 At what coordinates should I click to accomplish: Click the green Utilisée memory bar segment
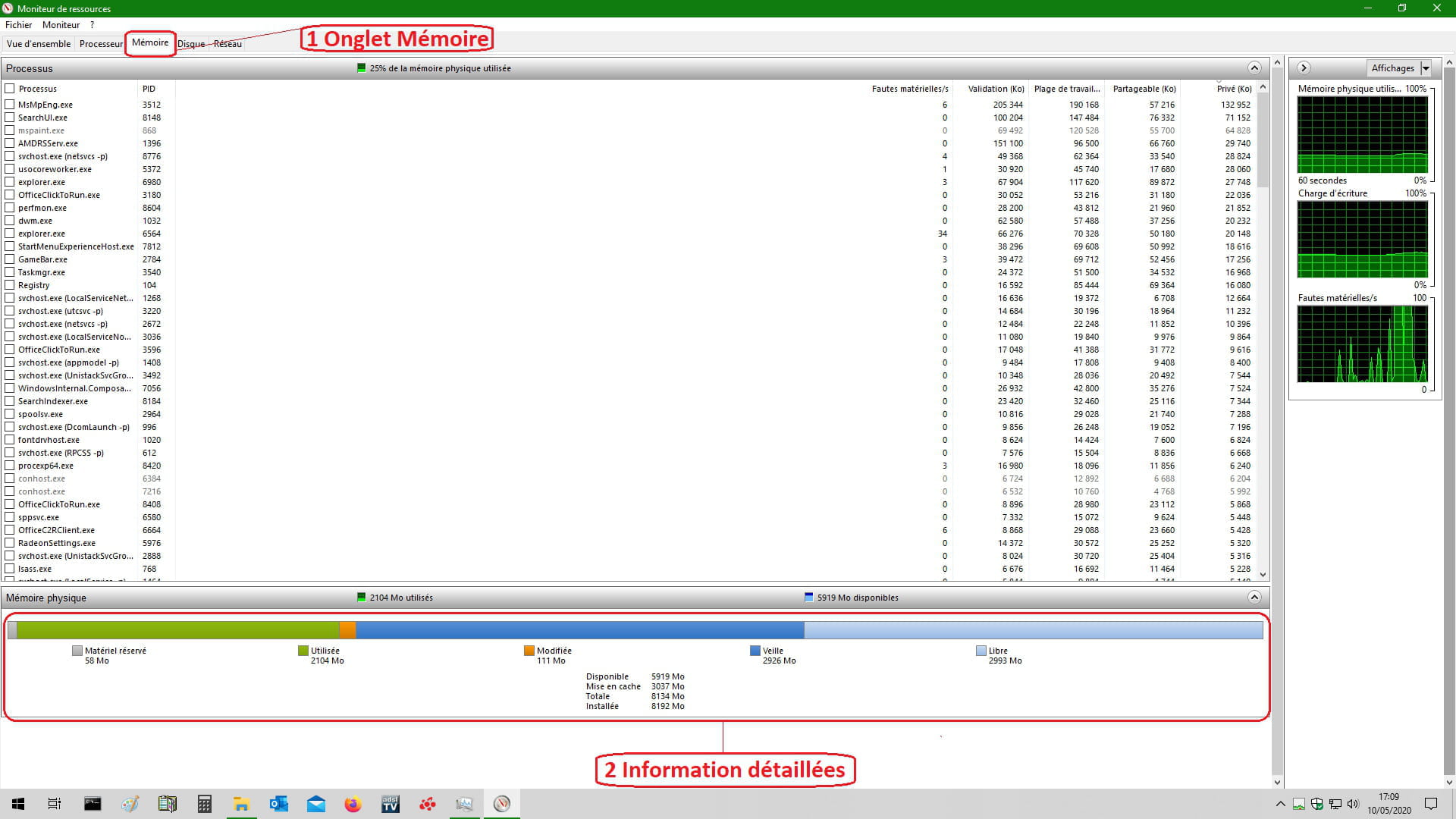coord(177,629)
